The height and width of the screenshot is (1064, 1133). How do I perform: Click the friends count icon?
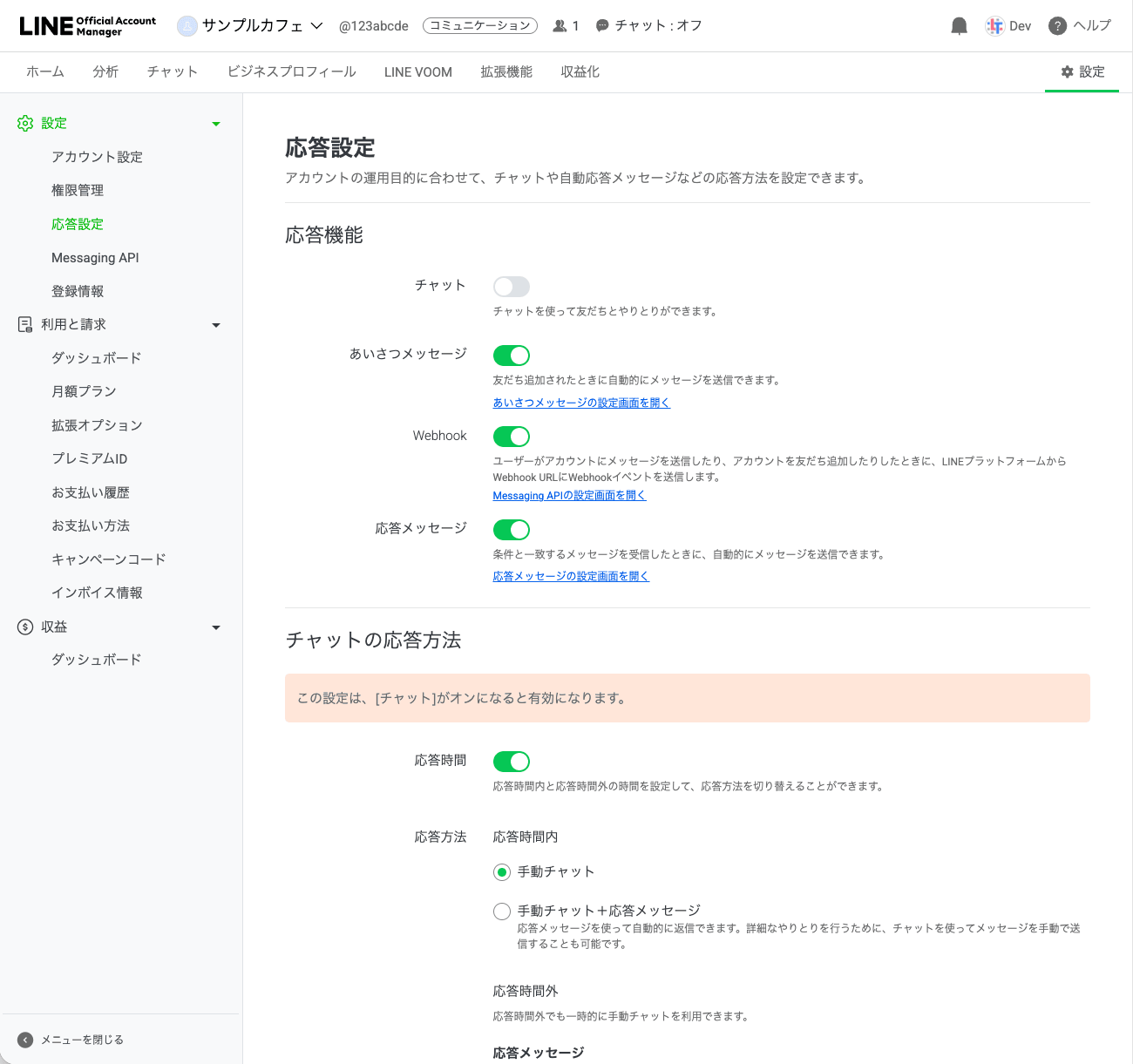pos(560,26)
